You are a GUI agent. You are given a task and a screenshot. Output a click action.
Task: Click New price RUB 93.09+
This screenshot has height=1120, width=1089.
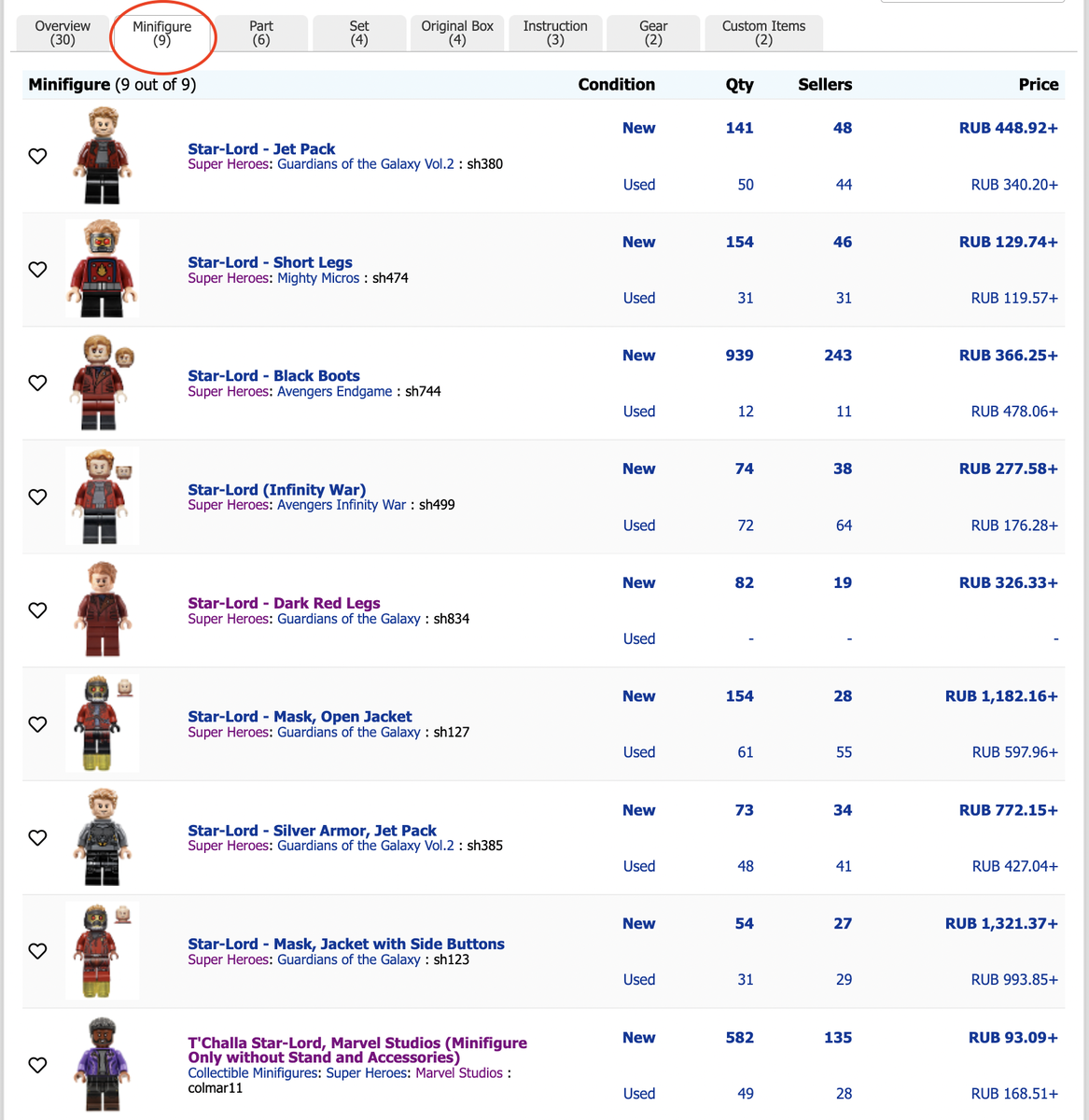1013,1037
